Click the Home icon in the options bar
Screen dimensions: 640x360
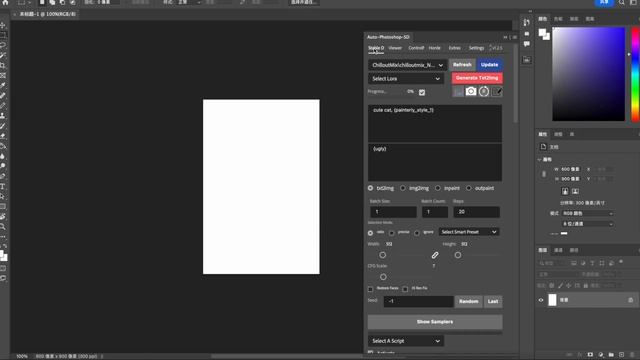[x=5, y=2]
